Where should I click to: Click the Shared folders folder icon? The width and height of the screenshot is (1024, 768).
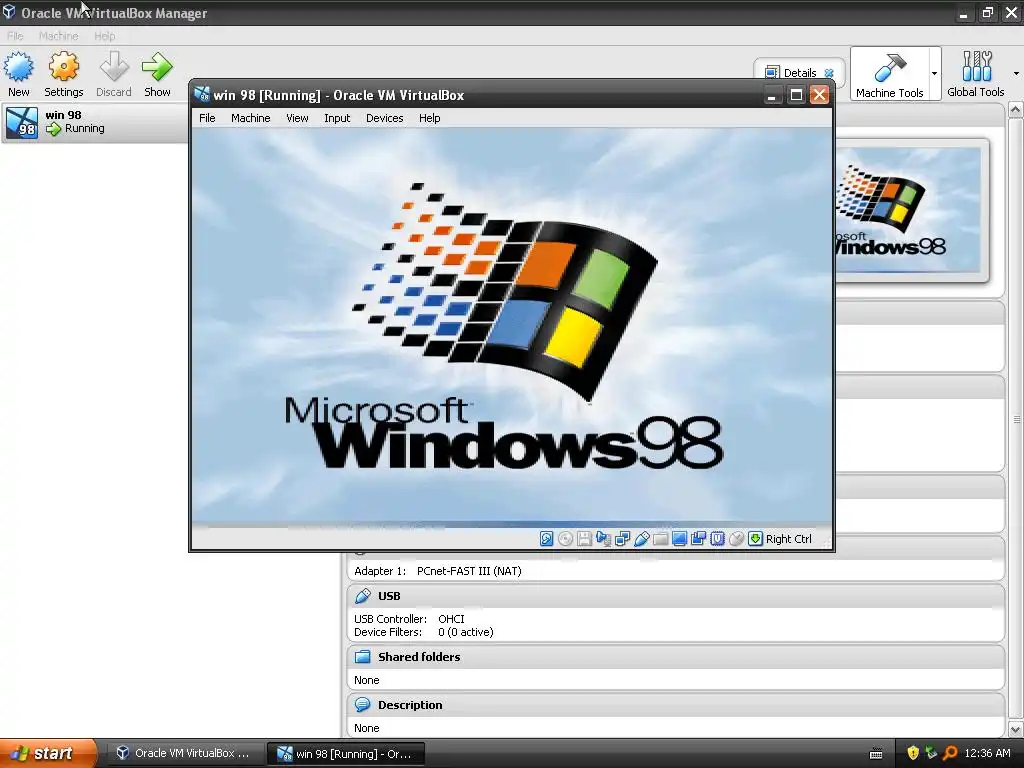[x=362, y=656]
